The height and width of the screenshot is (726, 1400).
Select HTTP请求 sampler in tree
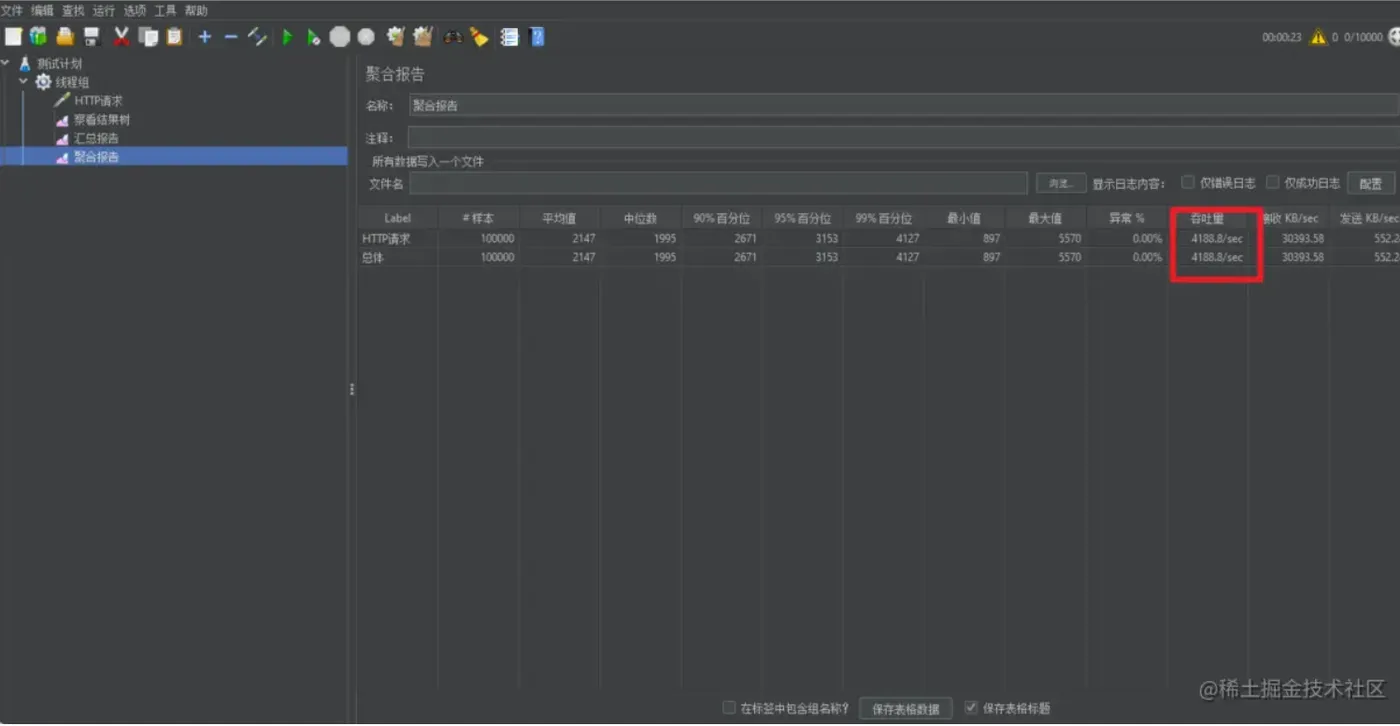click(98, 101)
